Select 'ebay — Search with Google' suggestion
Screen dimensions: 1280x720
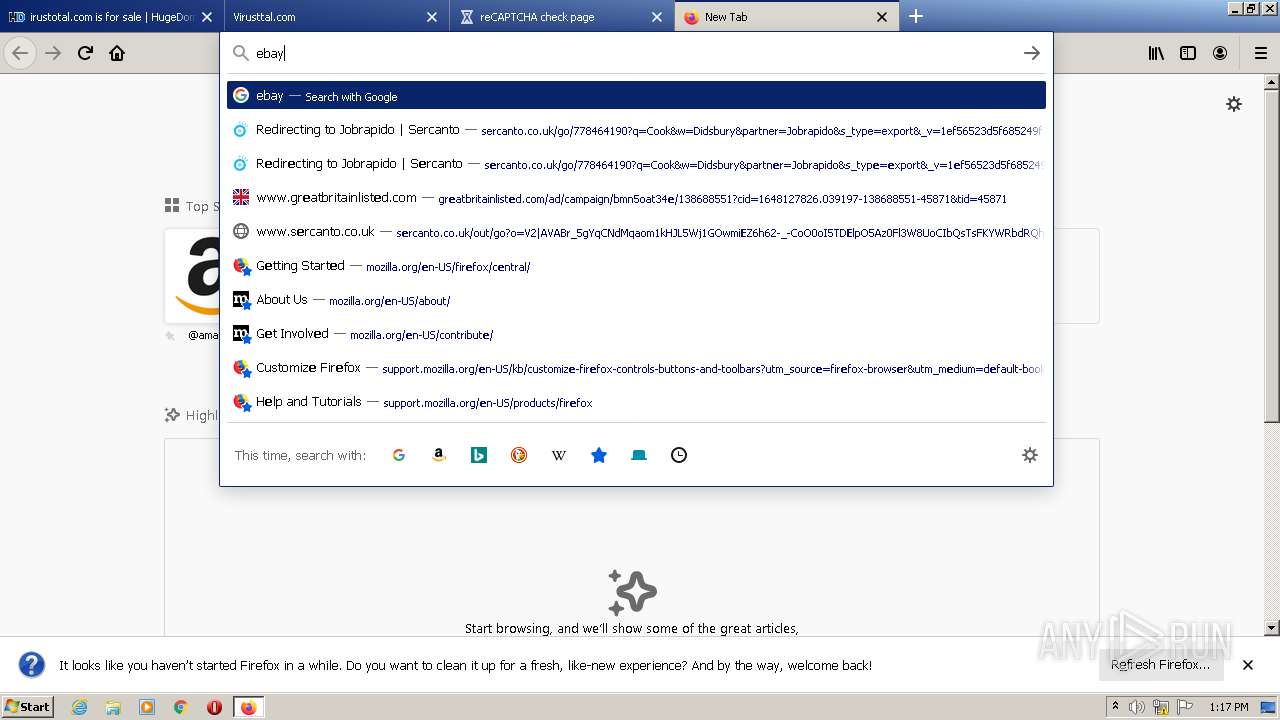click(636, 95)
